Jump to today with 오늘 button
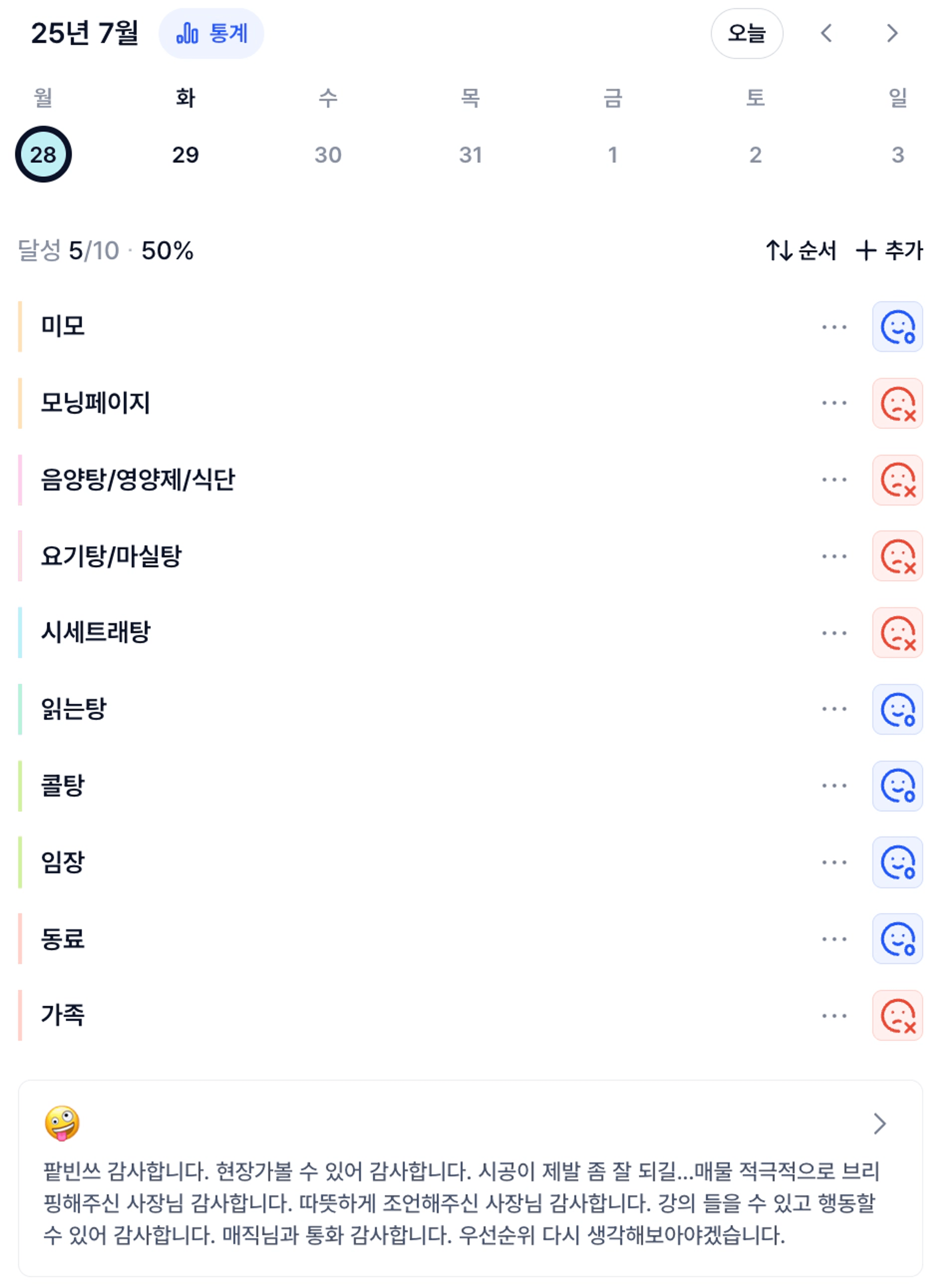 pyautogui.click(x=747, y=33)
